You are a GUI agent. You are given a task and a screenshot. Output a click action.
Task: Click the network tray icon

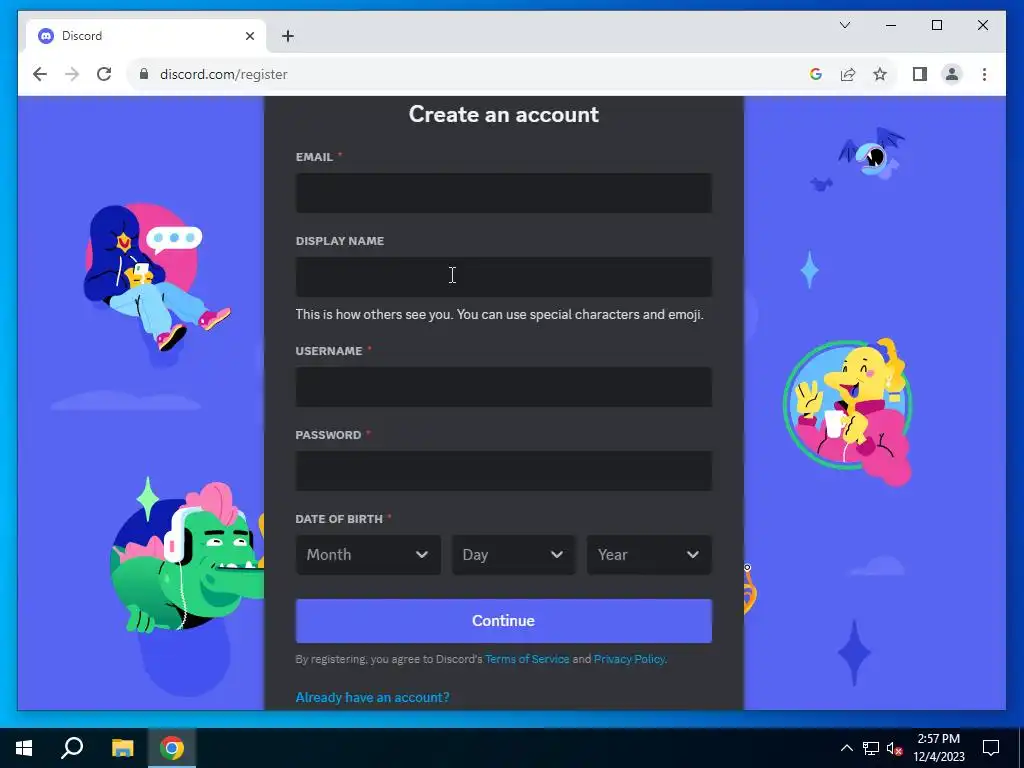coord(871,748)
